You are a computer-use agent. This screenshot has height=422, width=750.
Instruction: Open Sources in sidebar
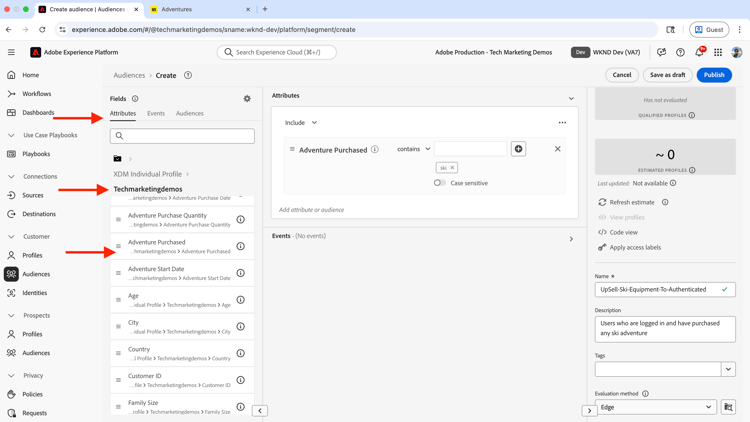[33, 195]
